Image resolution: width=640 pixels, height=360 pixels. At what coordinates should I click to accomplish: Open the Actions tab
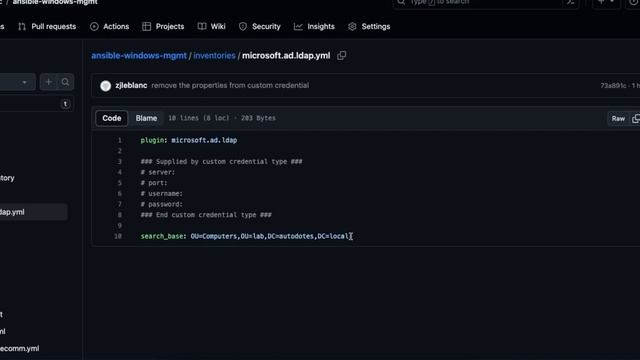[x=109, y=27]
